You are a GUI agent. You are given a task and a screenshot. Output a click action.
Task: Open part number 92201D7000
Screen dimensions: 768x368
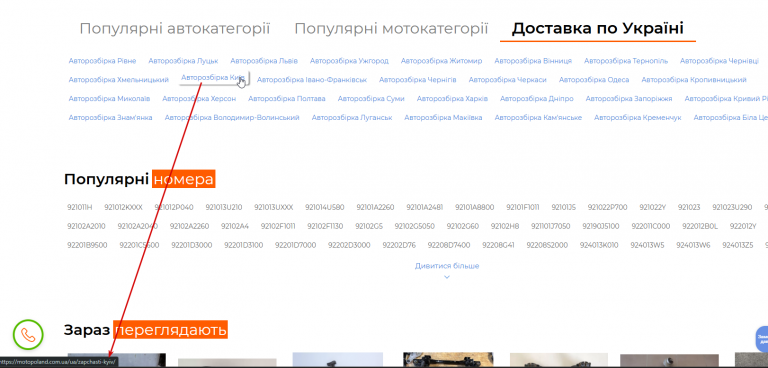click(296, 245)
